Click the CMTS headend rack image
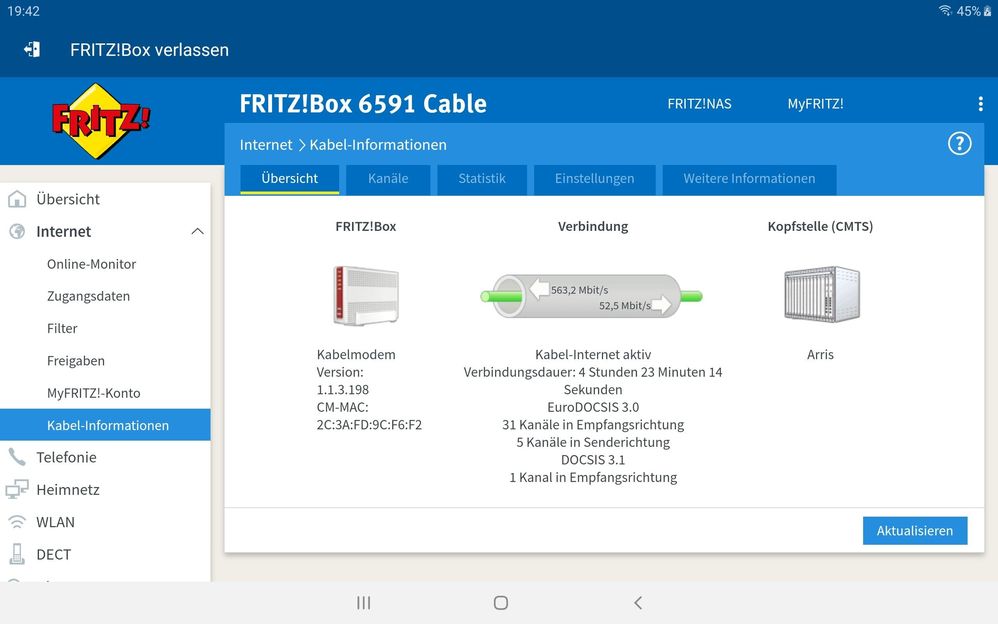The height and width of the screenshot is (624, 998). click(x=822, y=294)
